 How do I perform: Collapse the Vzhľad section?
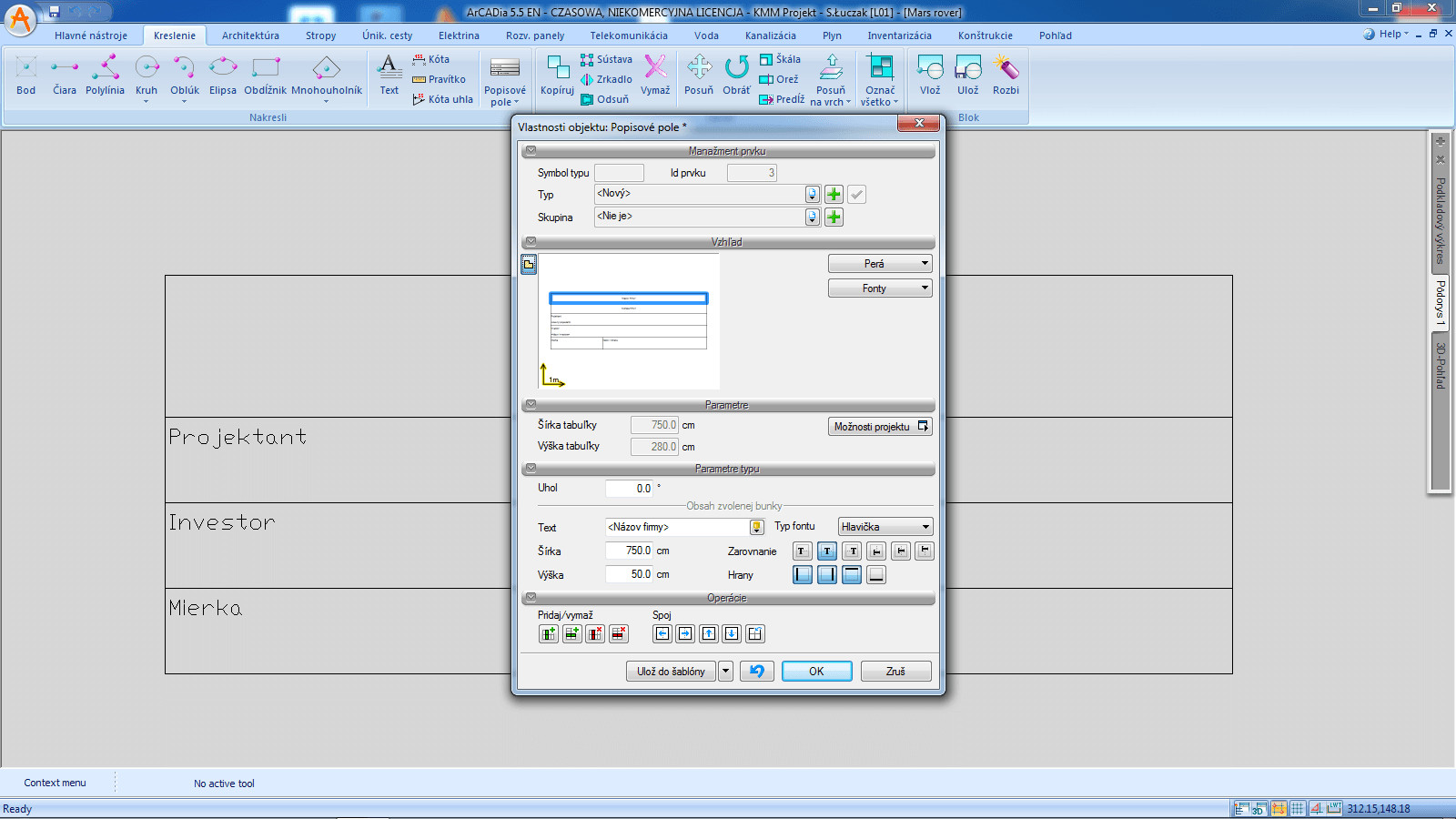[x=531, y=242]
